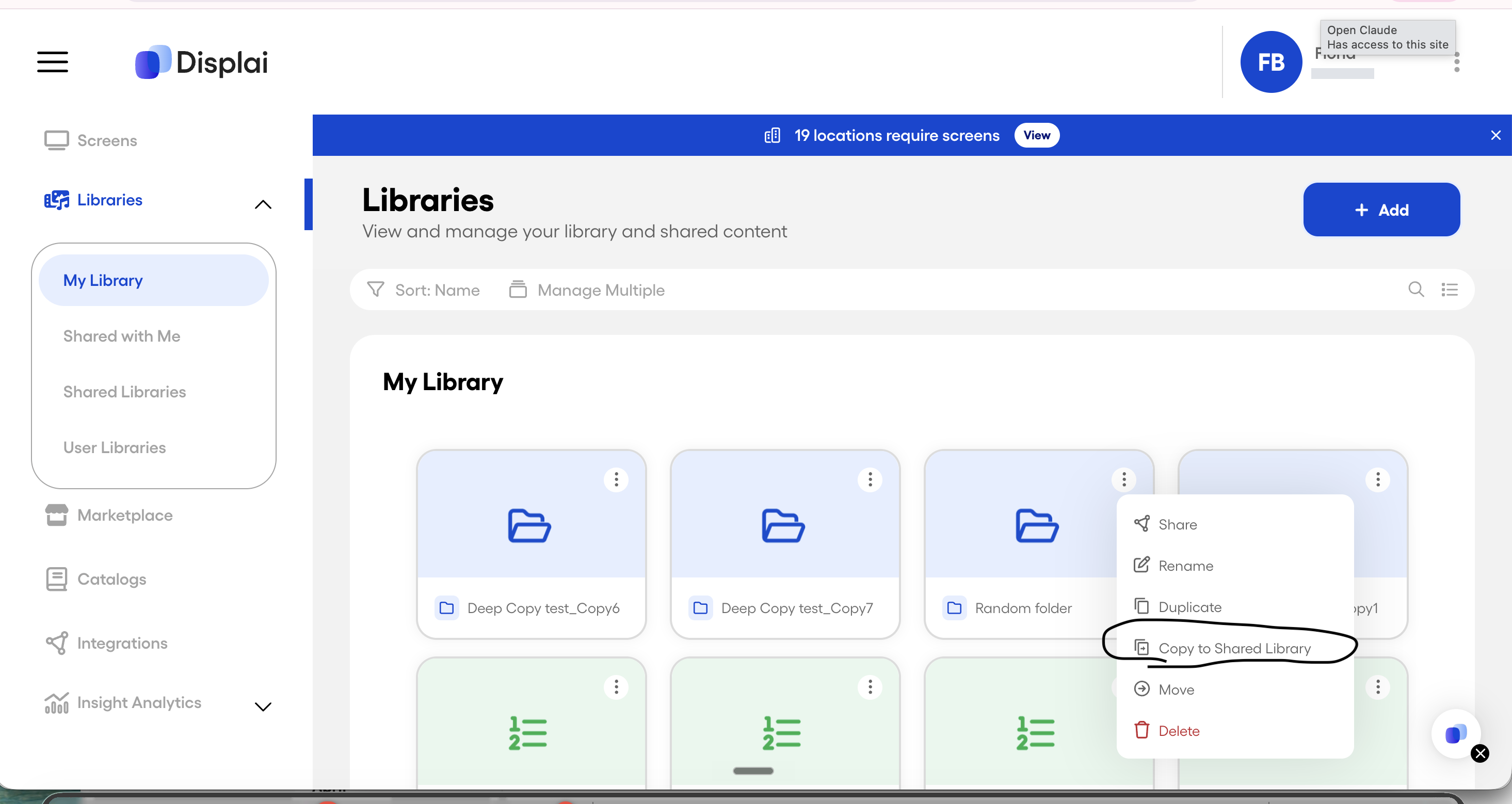Dismiss the 19 locations banner
The height and width of the screenshot is (804, 1512).
1495,135
